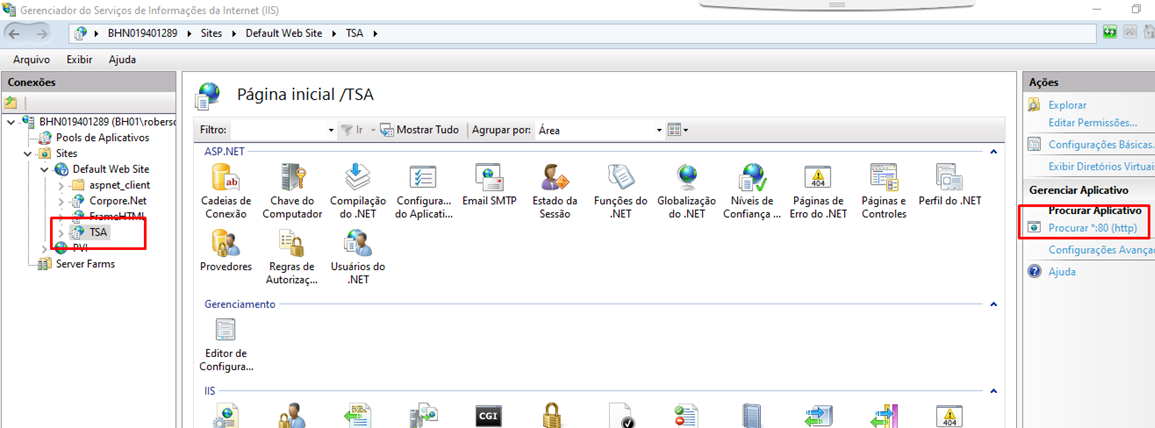The width and height of the screenshot is (1155, 428).
Task: Click TSA in the breadcrumb path
Action: point(354,33)
